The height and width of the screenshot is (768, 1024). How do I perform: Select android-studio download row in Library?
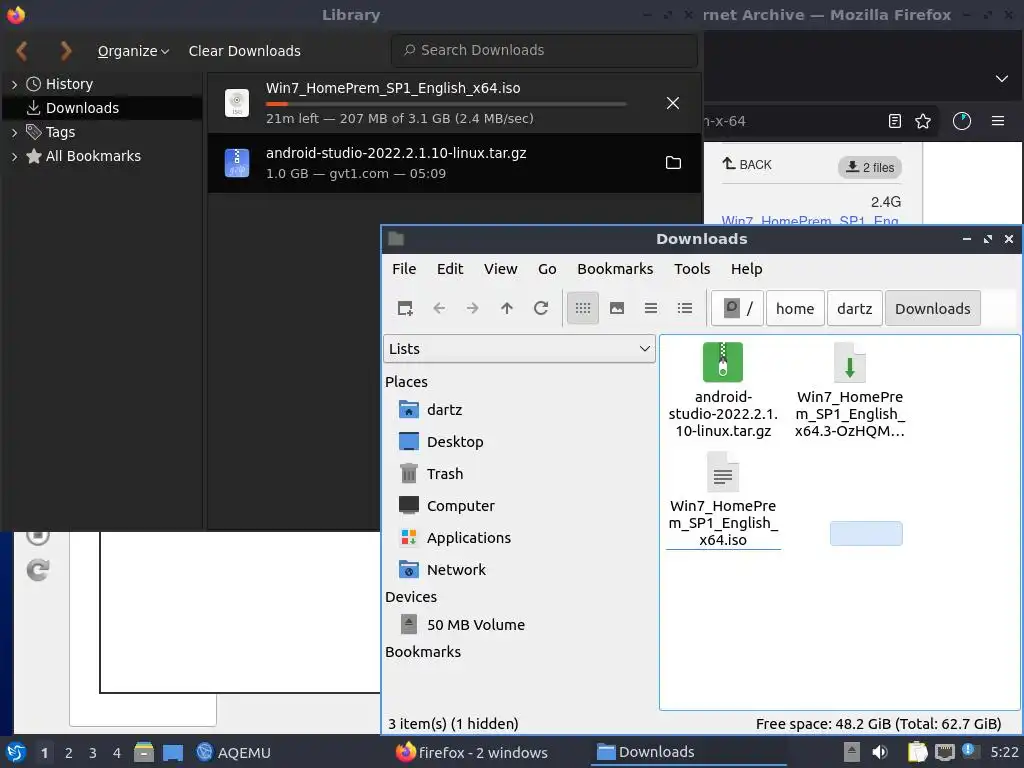point(455,163)
